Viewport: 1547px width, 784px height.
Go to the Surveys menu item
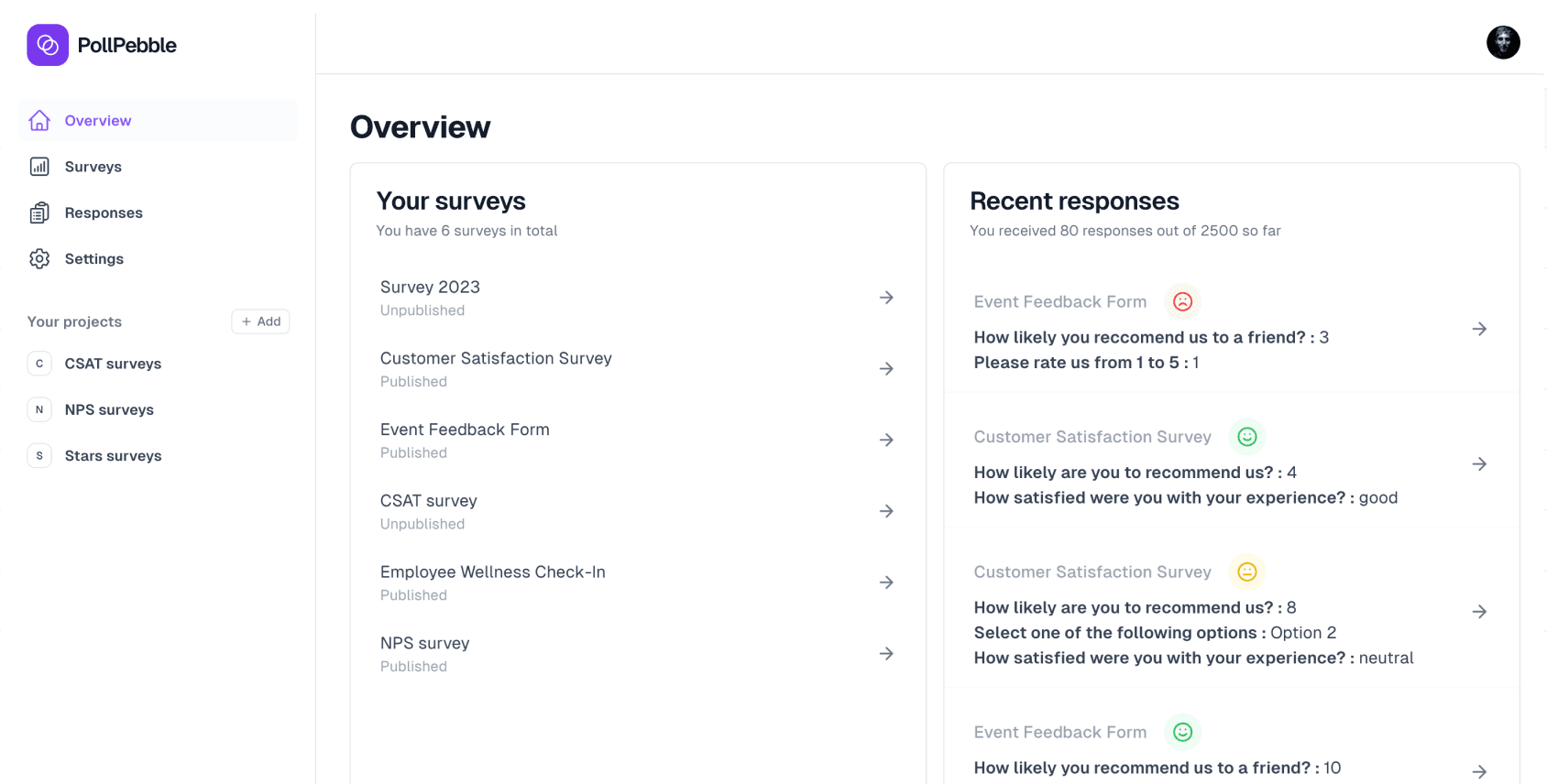93,167
